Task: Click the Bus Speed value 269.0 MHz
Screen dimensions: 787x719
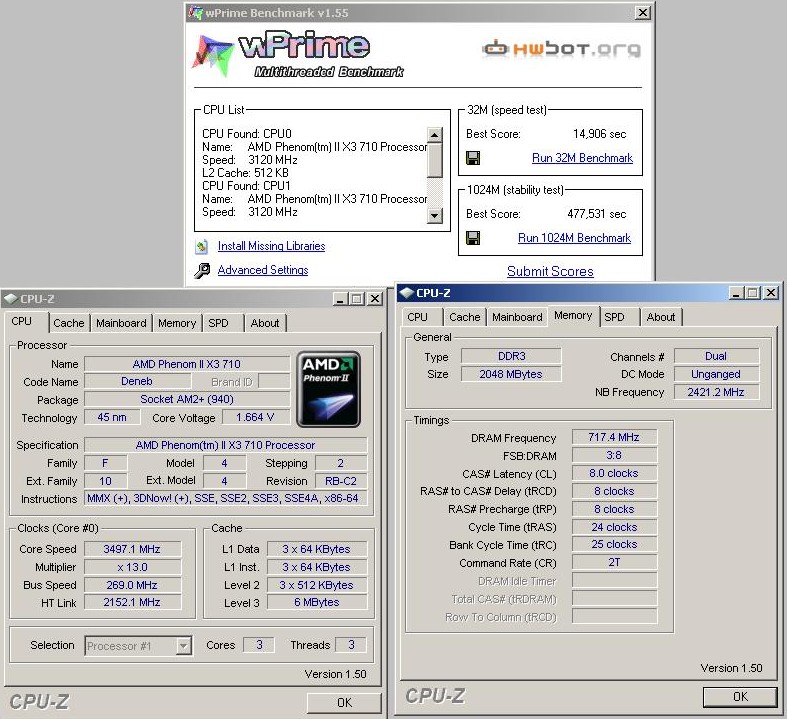Action: (x=132, y=585)
